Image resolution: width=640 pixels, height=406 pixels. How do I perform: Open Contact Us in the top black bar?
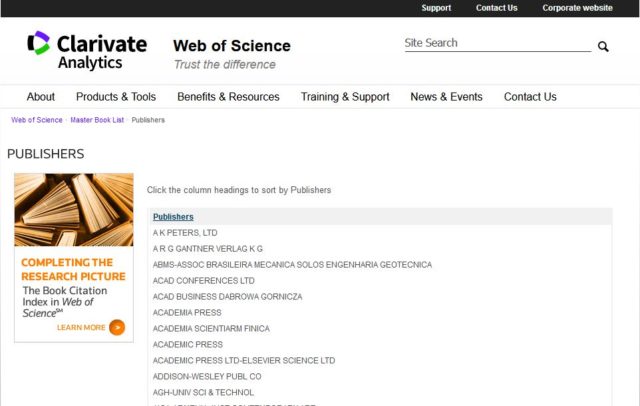[x=496, y=8]
